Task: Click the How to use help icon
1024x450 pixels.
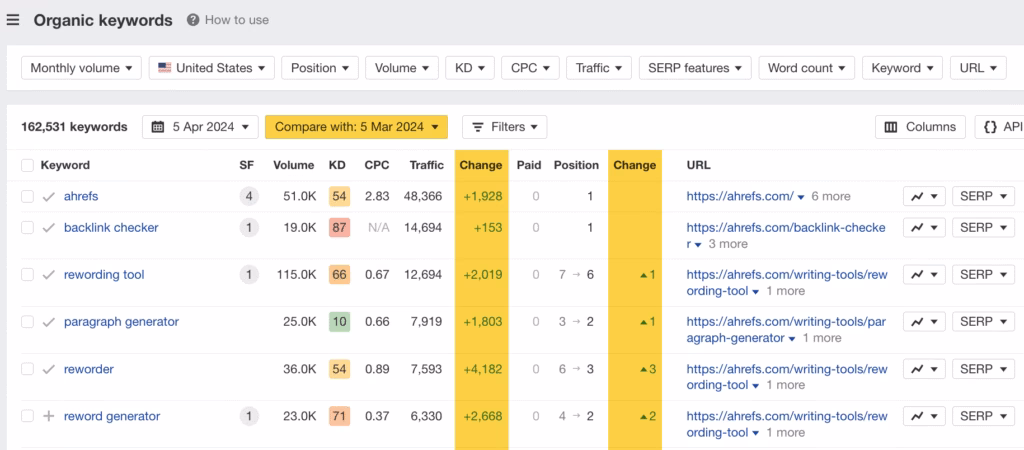Action: pyautogui.click(x=193, y=20)
